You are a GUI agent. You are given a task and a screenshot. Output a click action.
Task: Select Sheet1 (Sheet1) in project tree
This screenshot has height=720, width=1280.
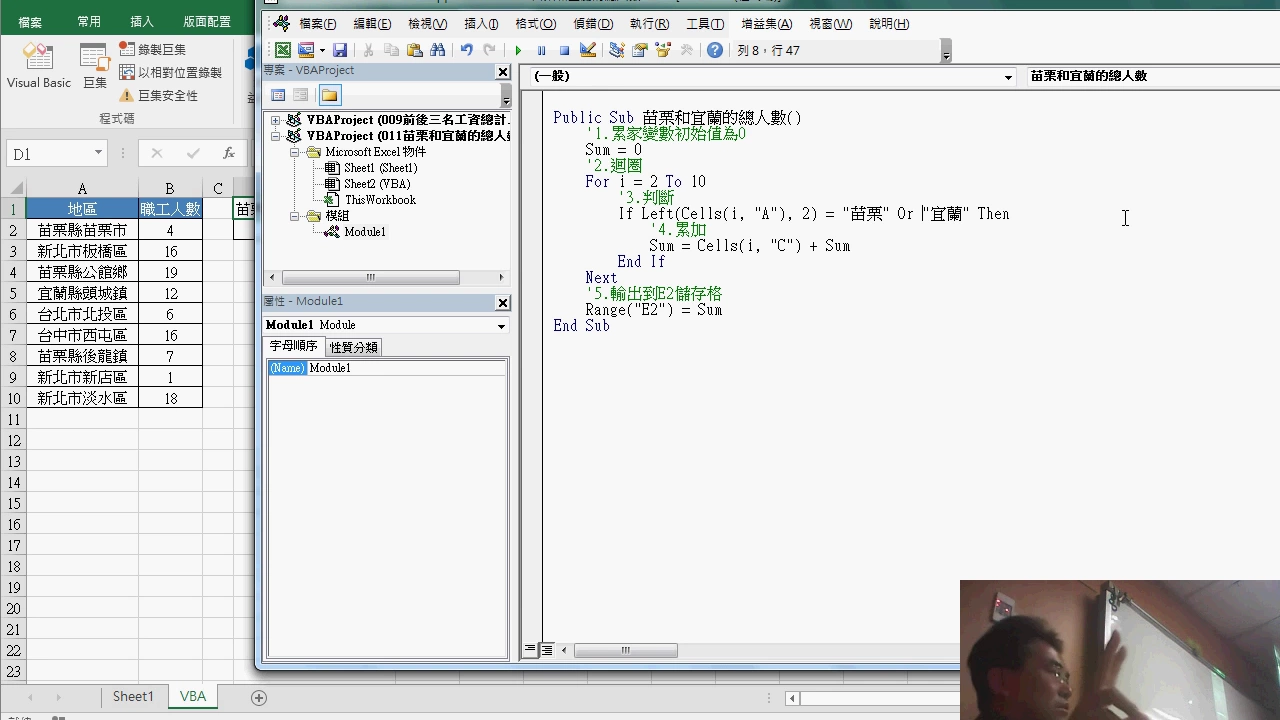(x=380, y=168)
